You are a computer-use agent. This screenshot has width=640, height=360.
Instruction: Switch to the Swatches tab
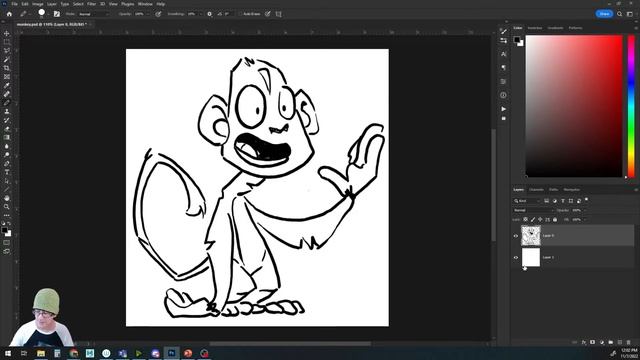click(535, 28)
